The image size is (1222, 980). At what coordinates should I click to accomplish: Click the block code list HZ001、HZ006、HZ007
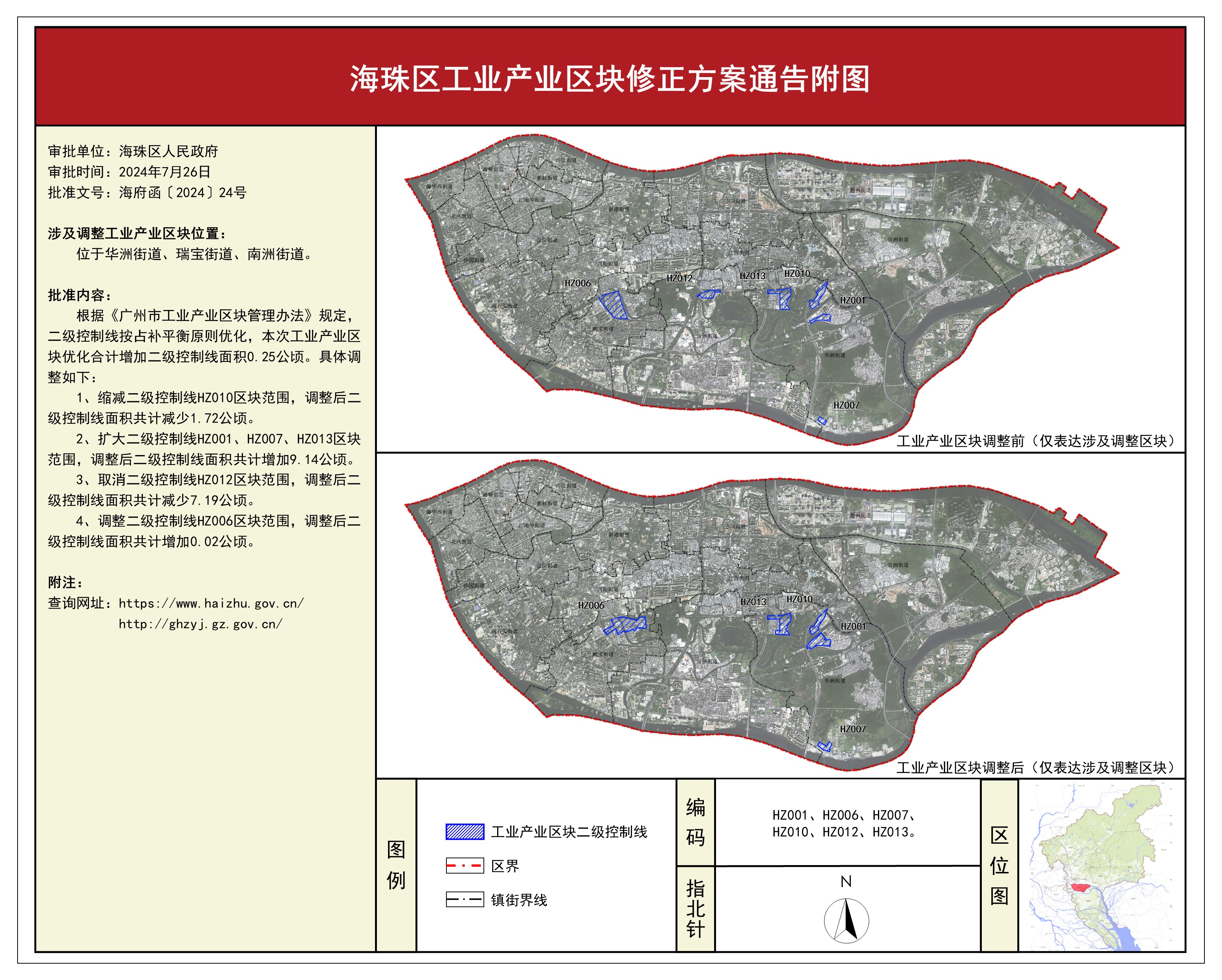pyautogui.click(x=845, y=816)
